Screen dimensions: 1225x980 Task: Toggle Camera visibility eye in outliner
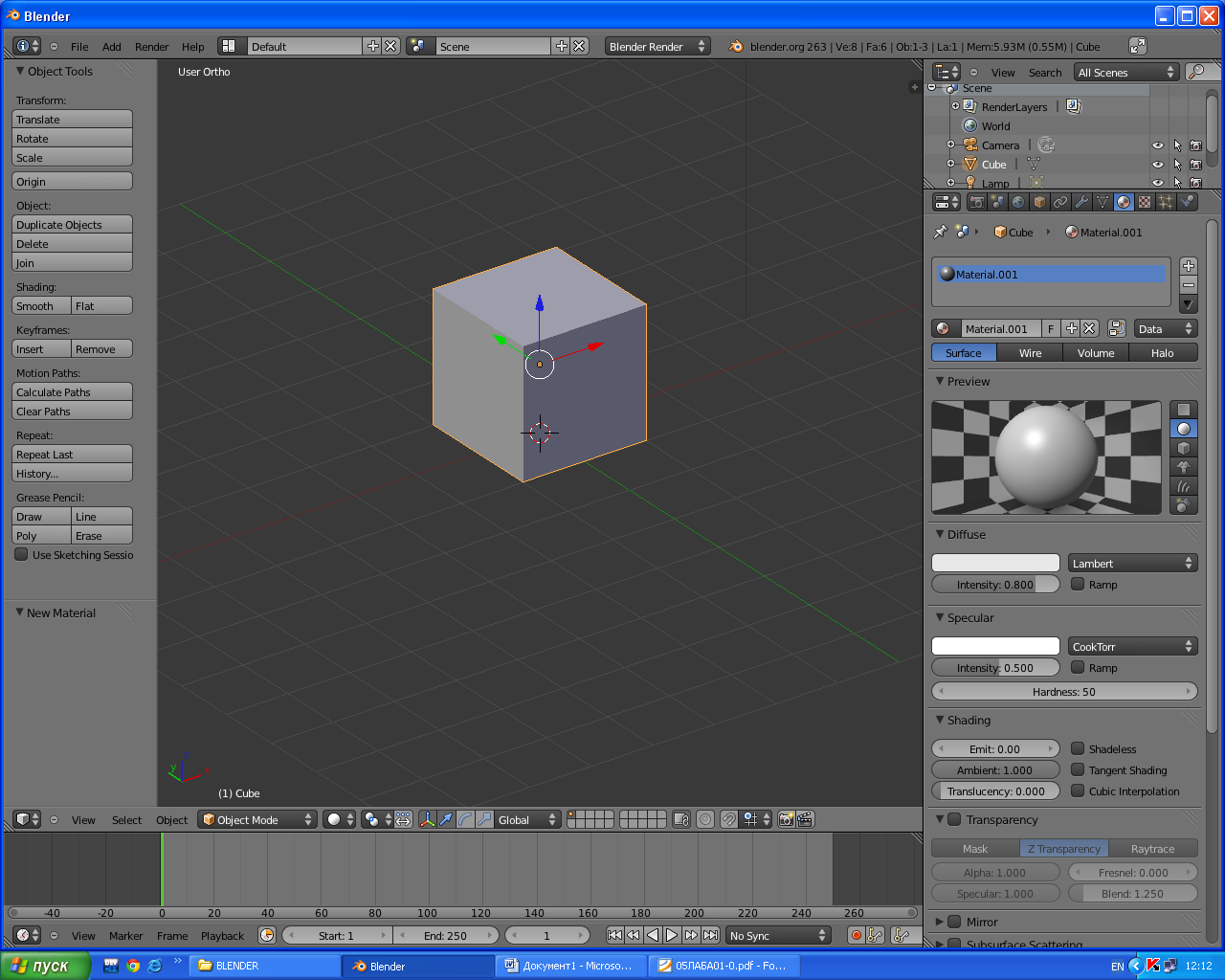1158,145
